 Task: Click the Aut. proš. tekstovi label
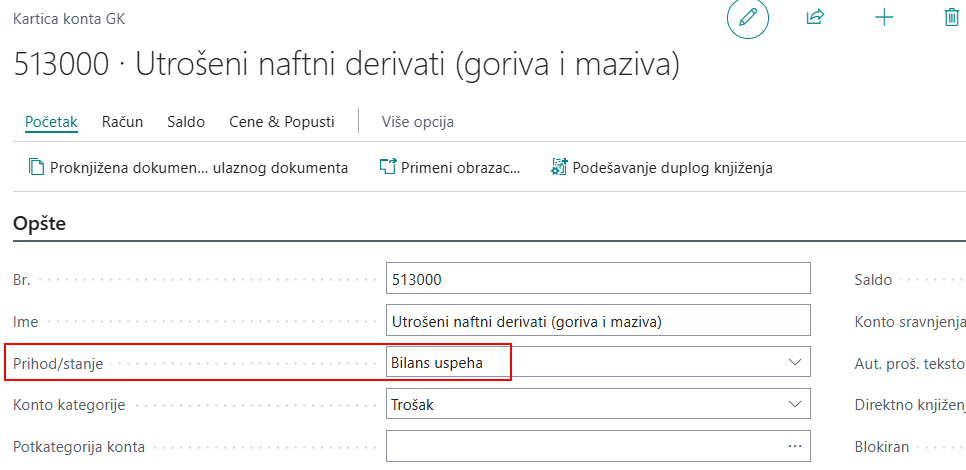pos(909,363)
